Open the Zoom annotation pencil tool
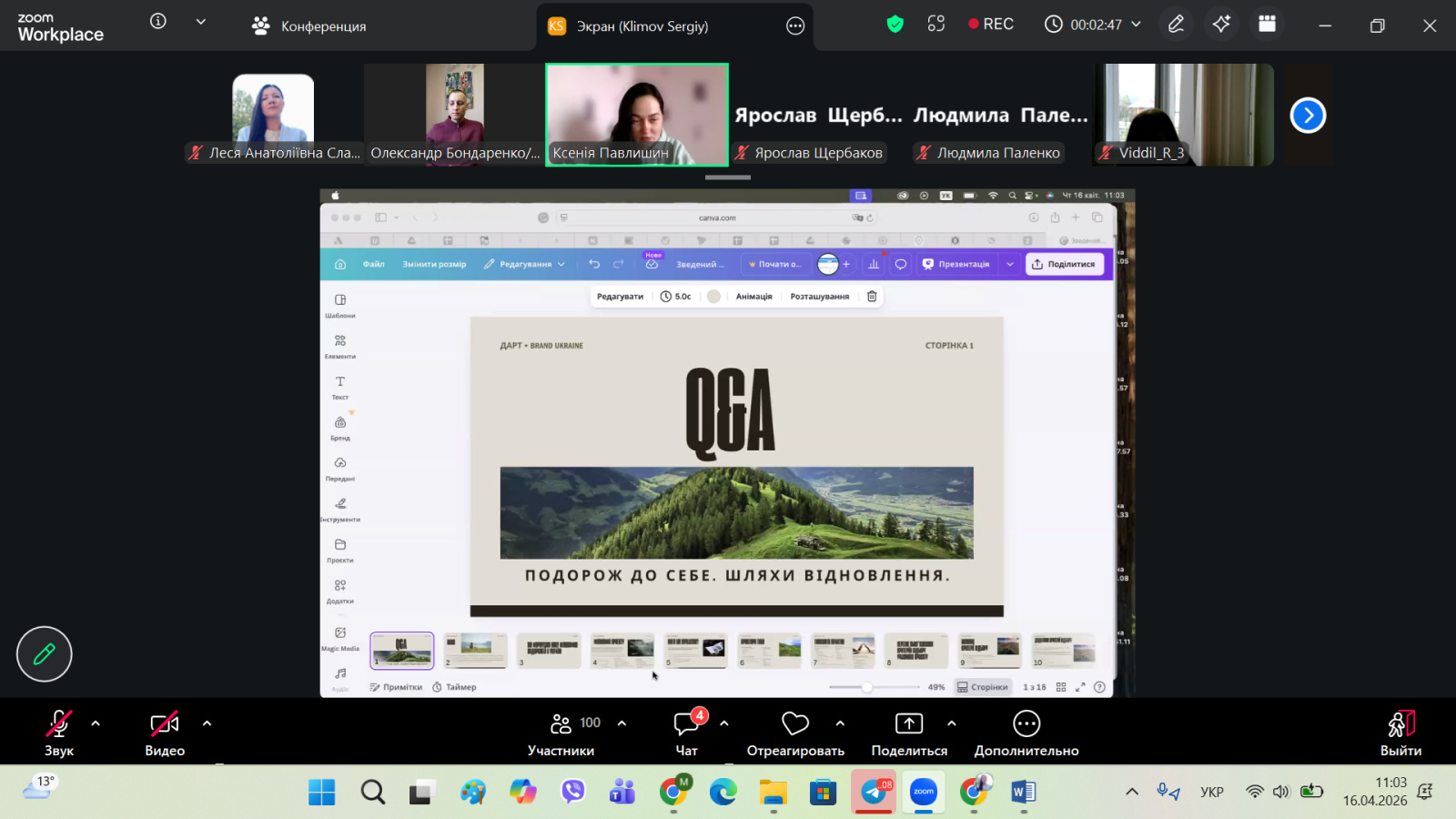The width and height of the screenshot is (1456, 819). 1176,25
